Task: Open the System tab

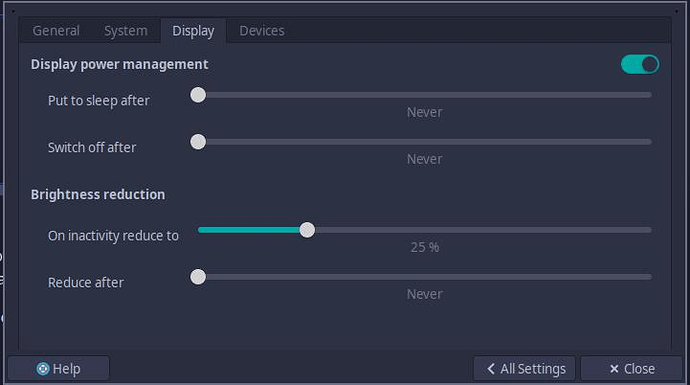Action: (x=125, y=31)
